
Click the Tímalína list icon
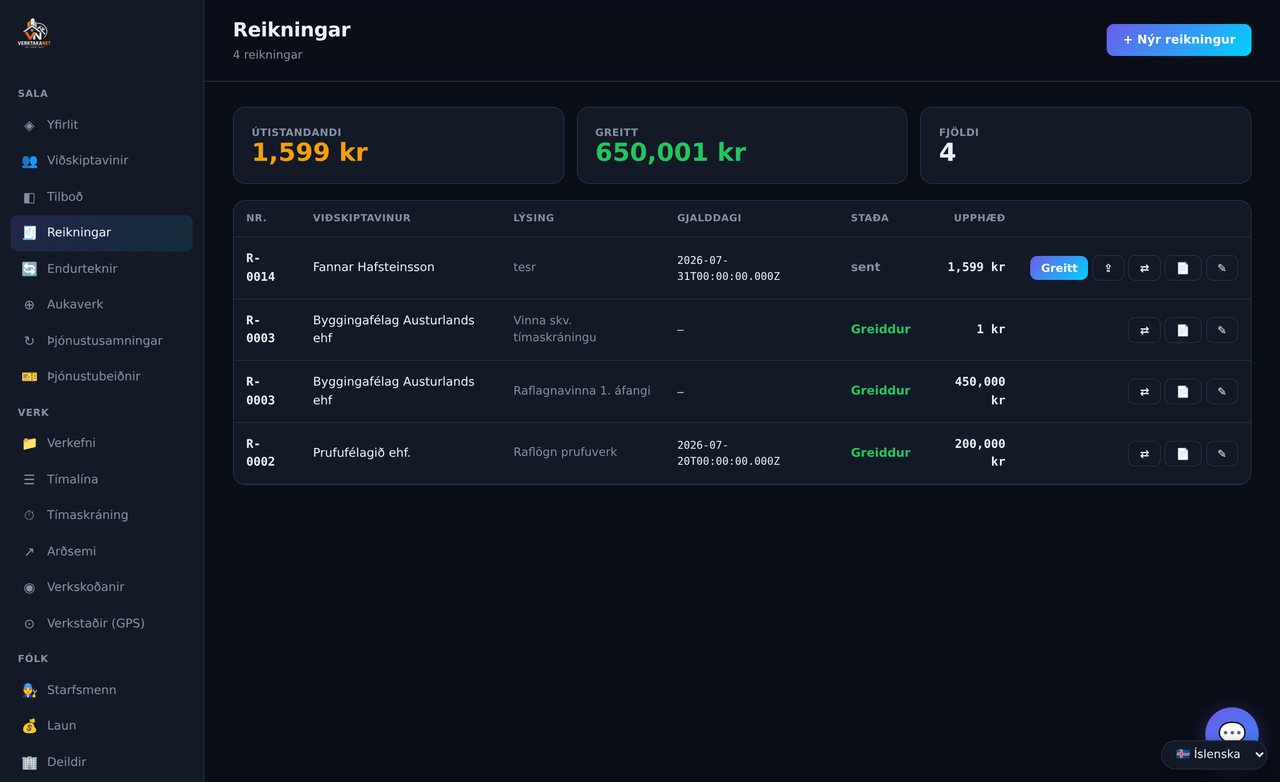[x=29, y=479]
